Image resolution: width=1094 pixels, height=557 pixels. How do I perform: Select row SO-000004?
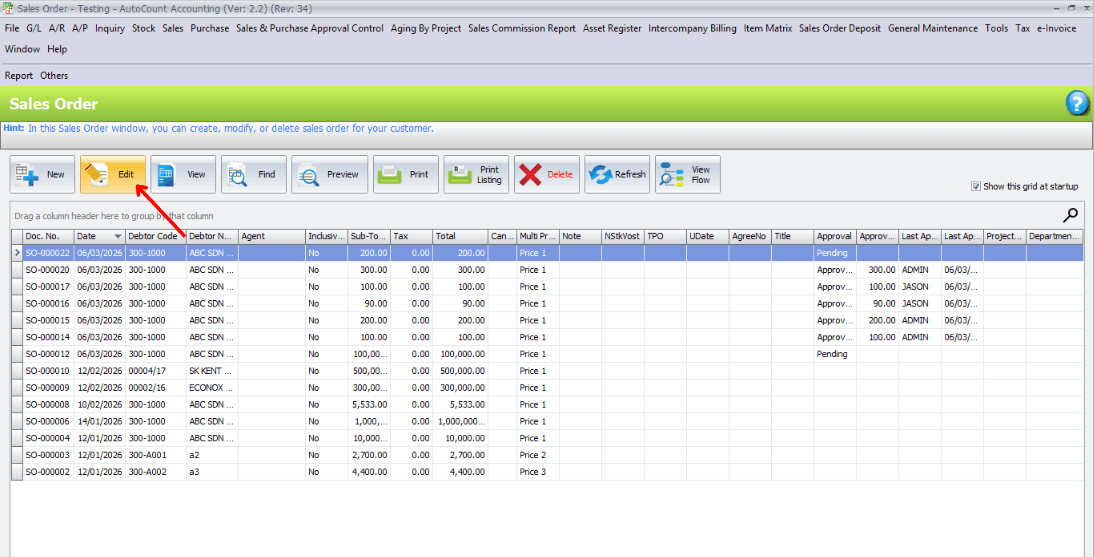[547, 438]
